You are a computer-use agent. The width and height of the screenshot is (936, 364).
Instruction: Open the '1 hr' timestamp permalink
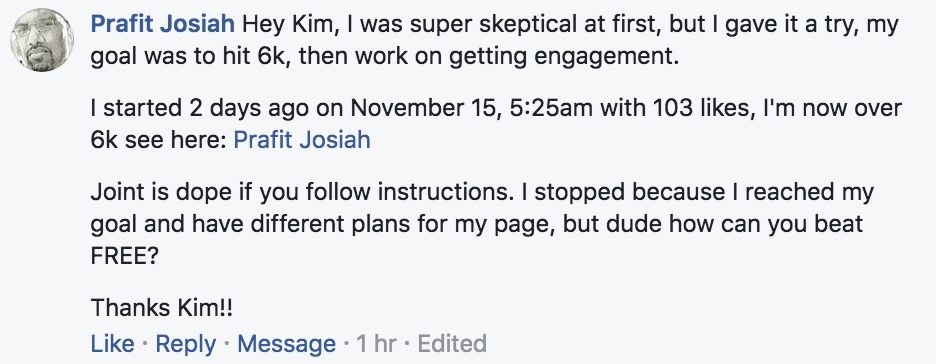(x=377, y=344)
